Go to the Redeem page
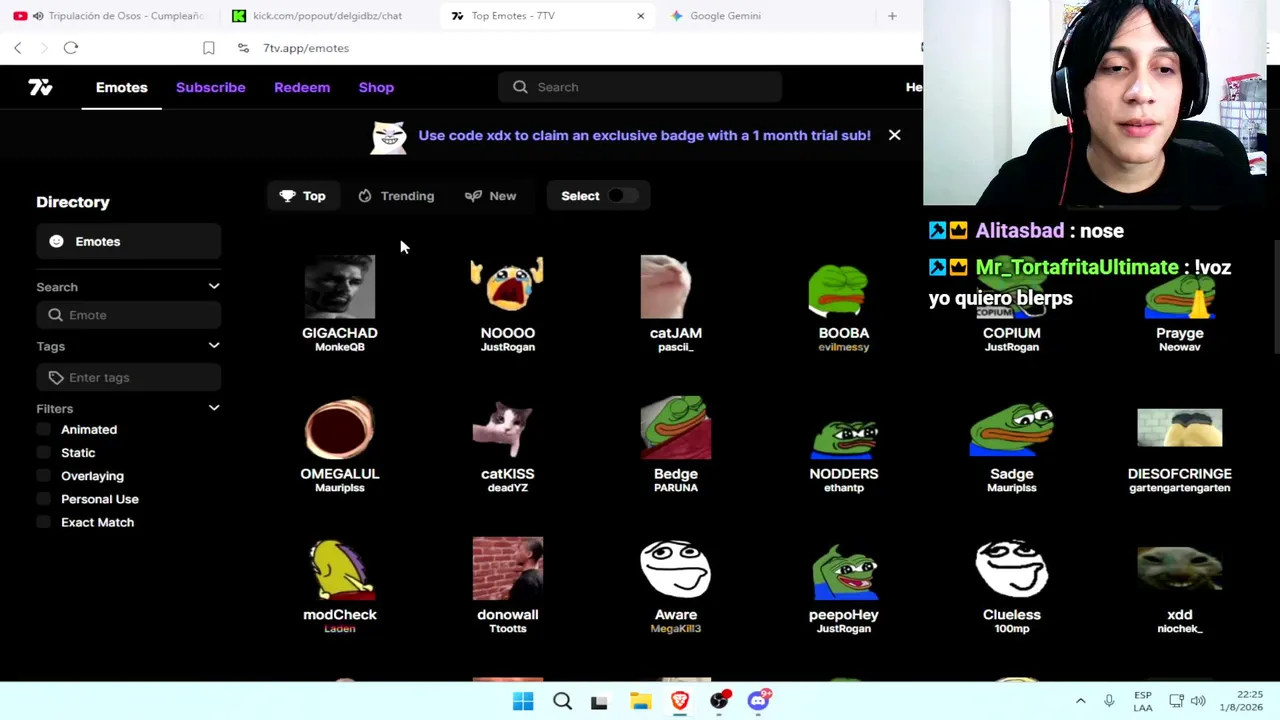This screenshot has width=1280, height=720. coord(302,87)
